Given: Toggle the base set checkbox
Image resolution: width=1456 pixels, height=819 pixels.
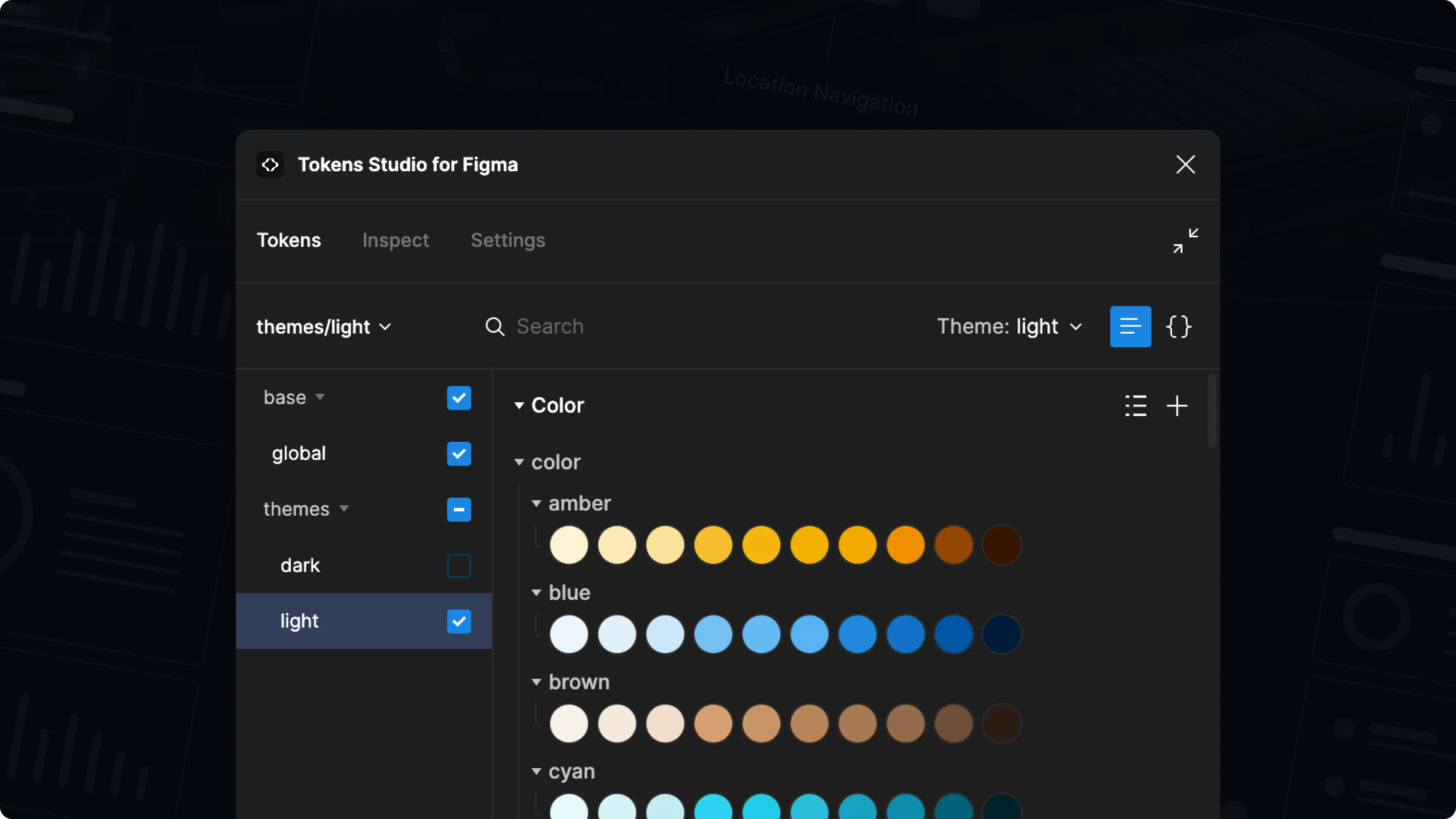Looking at the screenshot, I should 459,398.
